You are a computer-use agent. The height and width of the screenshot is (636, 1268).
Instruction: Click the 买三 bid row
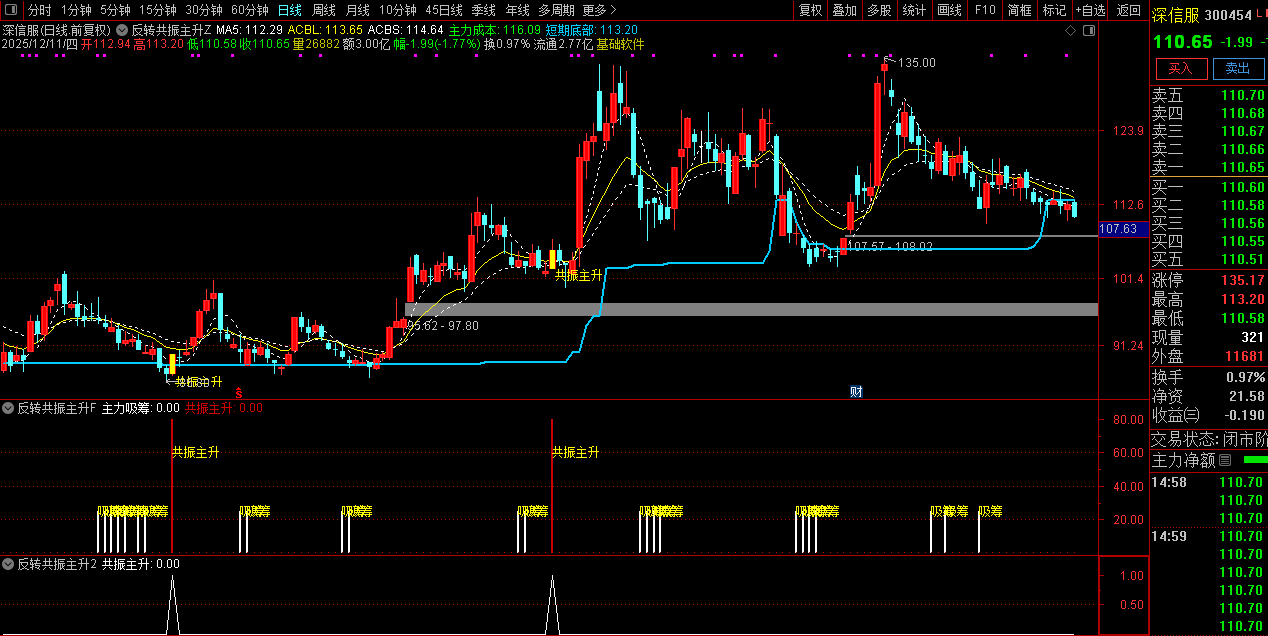(1209, 224)
